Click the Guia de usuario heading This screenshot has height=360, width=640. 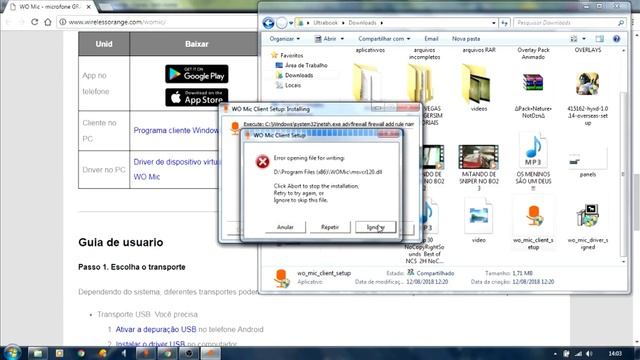point(121,242)
